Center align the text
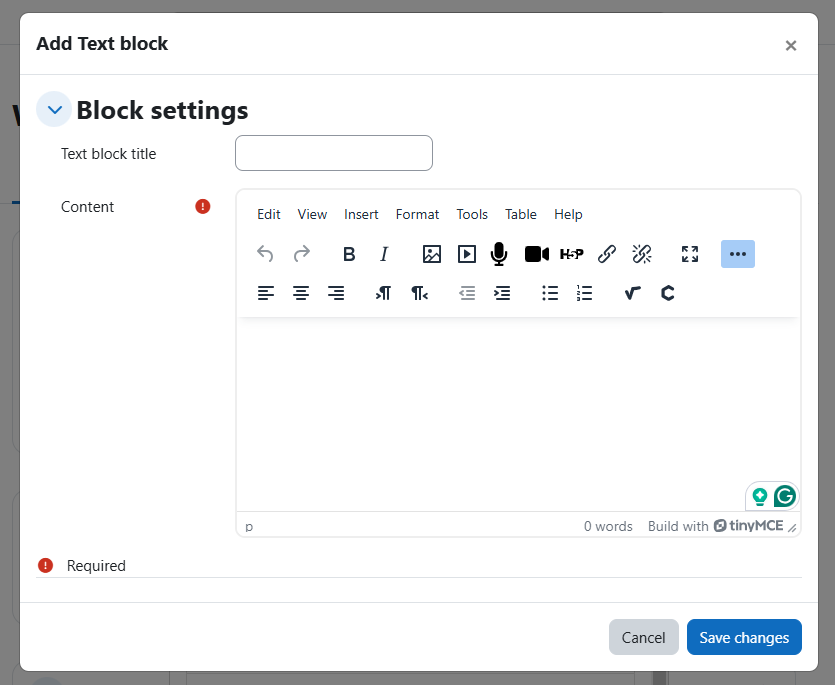835x685 pixels. (301, 293)
